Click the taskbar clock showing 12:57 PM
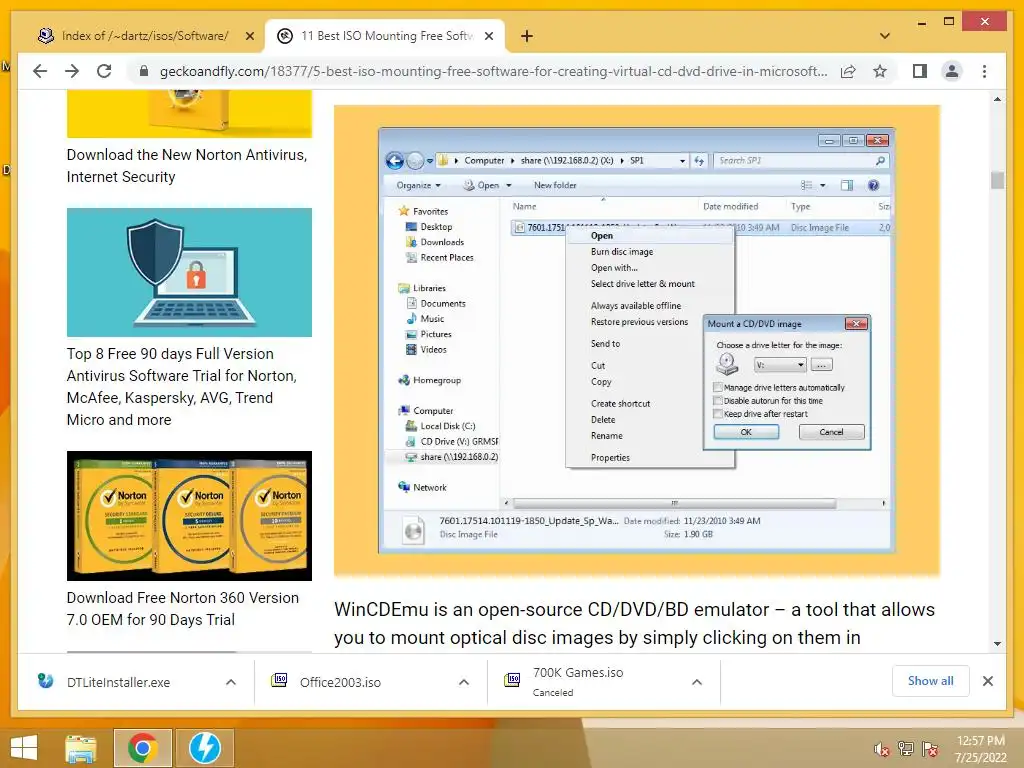This screenshot has height=768, width=1024. tap(980, 749)
